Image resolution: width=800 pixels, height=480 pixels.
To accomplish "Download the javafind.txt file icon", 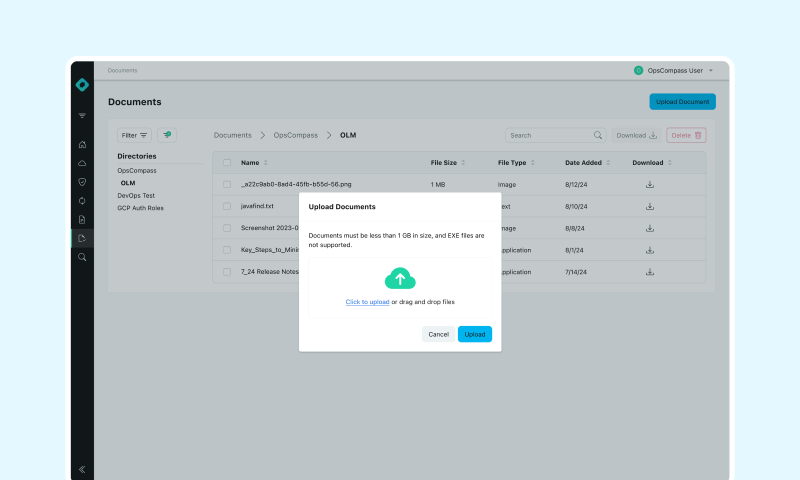I will point(649,207).
